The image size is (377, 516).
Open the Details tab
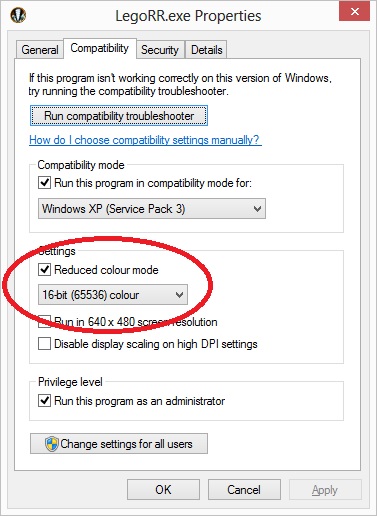tap(206, 50)
